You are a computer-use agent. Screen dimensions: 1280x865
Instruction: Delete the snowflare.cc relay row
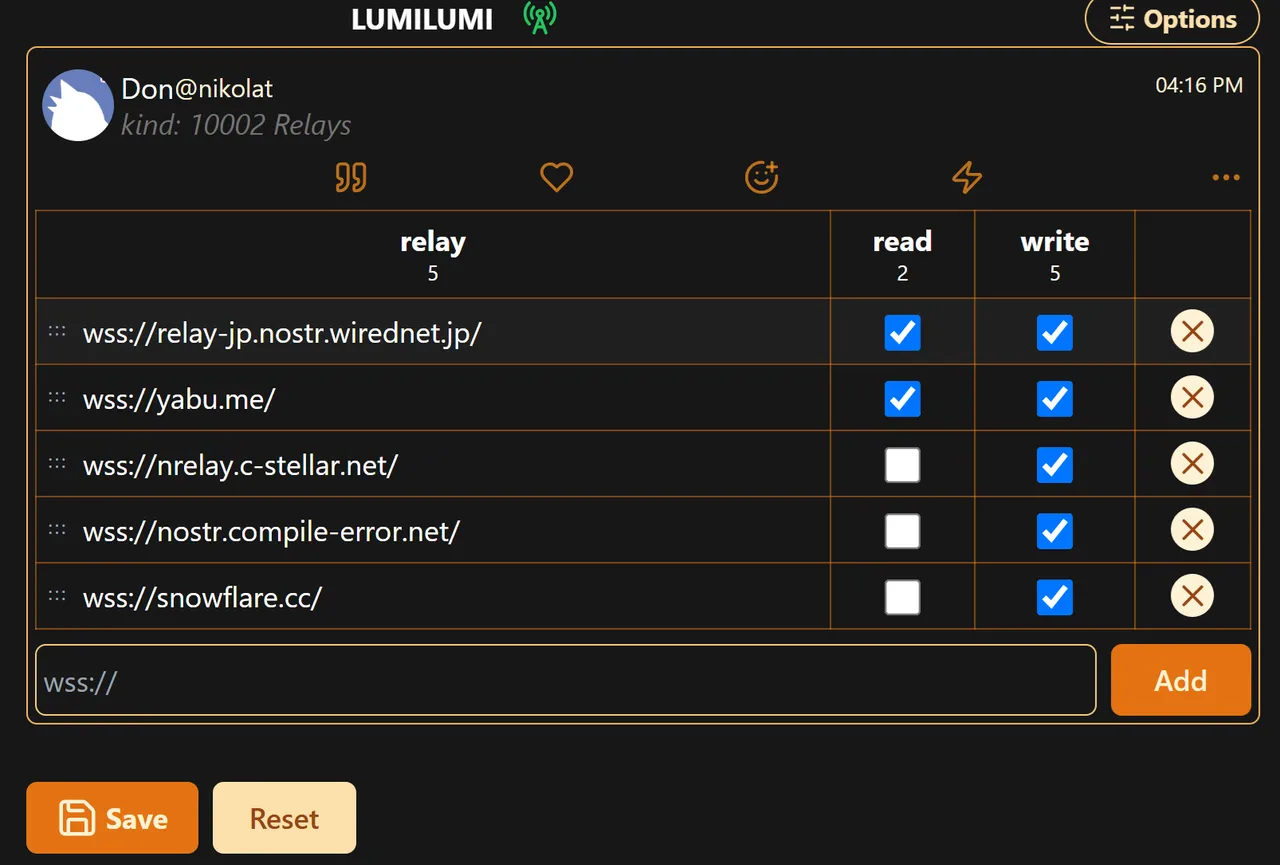(1192, 597)
